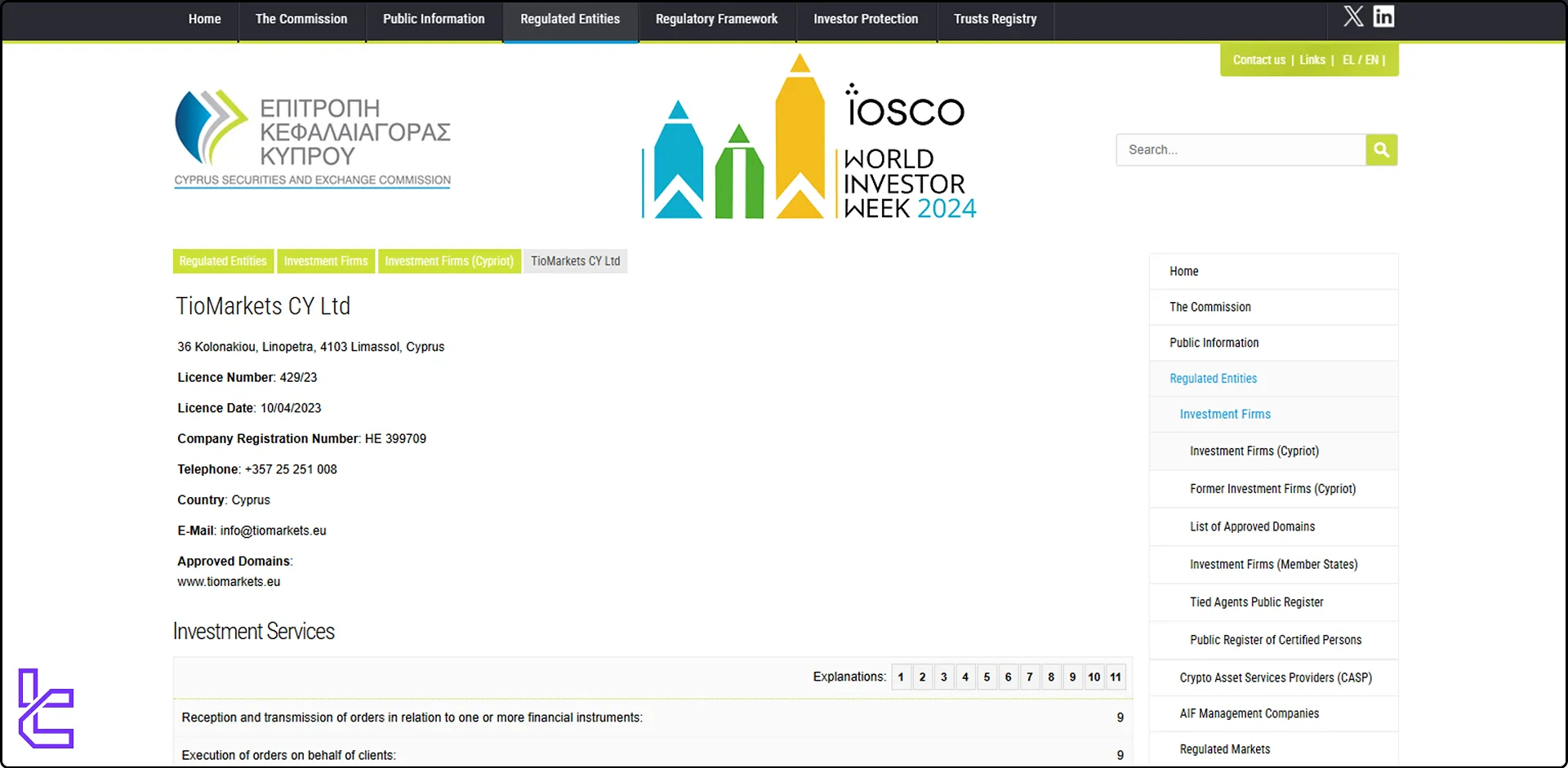The height and width of the screenshot is (768, 1568).
Task: Click explanation number 5
Action: 987,677
